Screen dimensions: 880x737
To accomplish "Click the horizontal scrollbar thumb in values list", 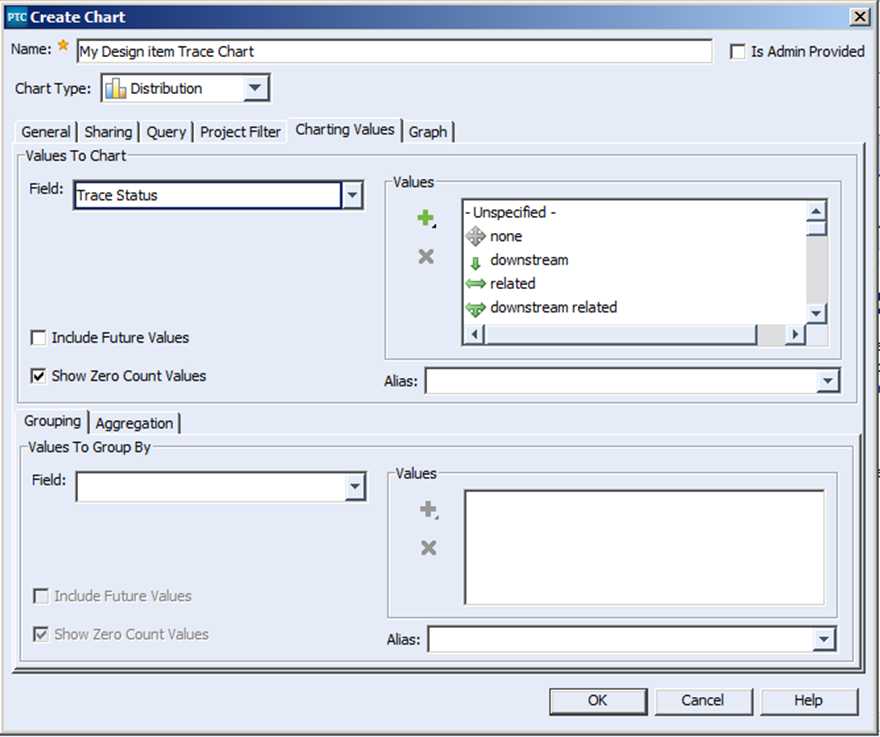I will (621, 335).
